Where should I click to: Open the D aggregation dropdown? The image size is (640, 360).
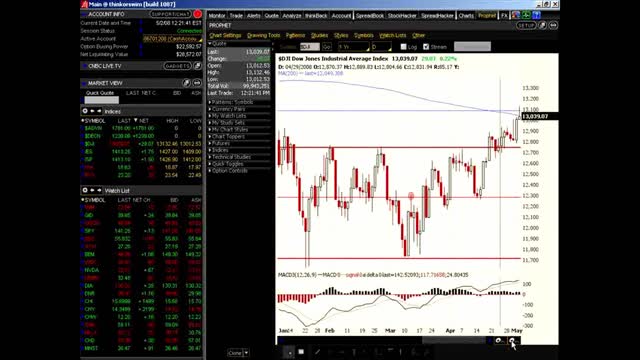point(381,47)
